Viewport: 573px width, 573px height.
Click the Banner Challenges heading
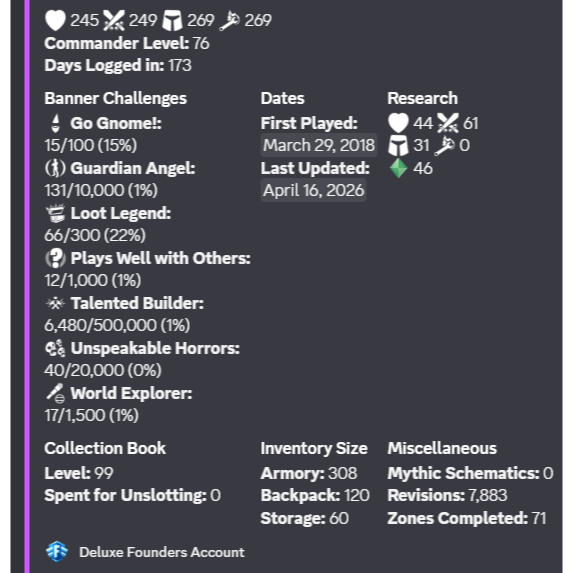(x=115, y=98)
